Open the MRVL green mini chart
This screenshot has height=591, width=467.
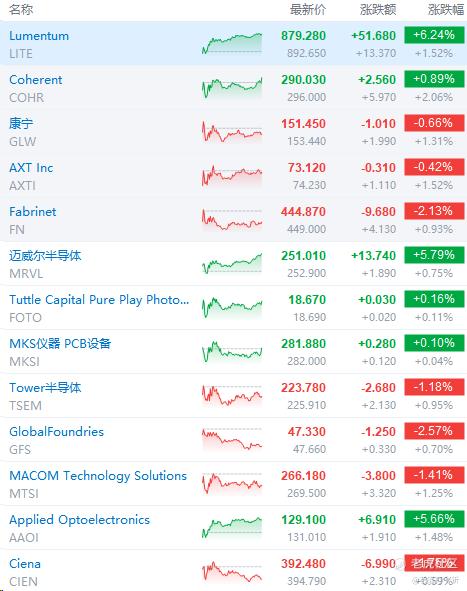click(232, 263)
